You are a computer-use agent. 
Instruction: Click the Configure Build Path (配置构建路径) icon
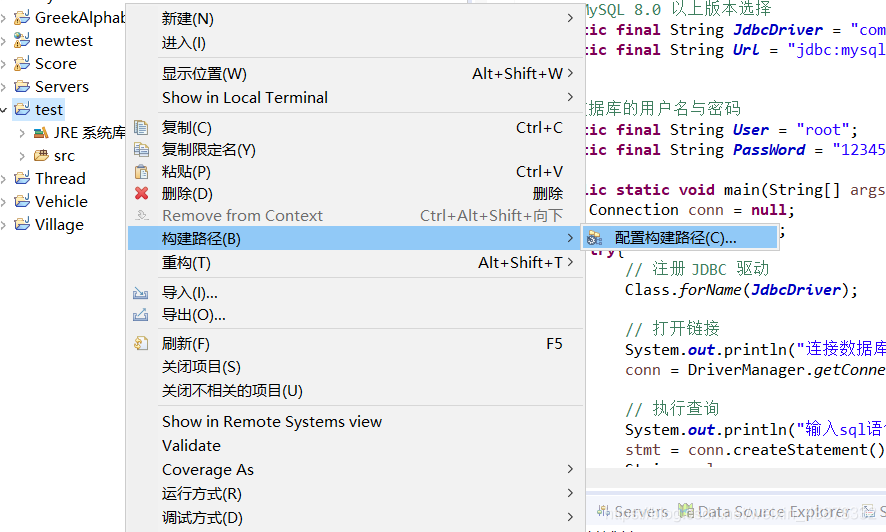594,238
